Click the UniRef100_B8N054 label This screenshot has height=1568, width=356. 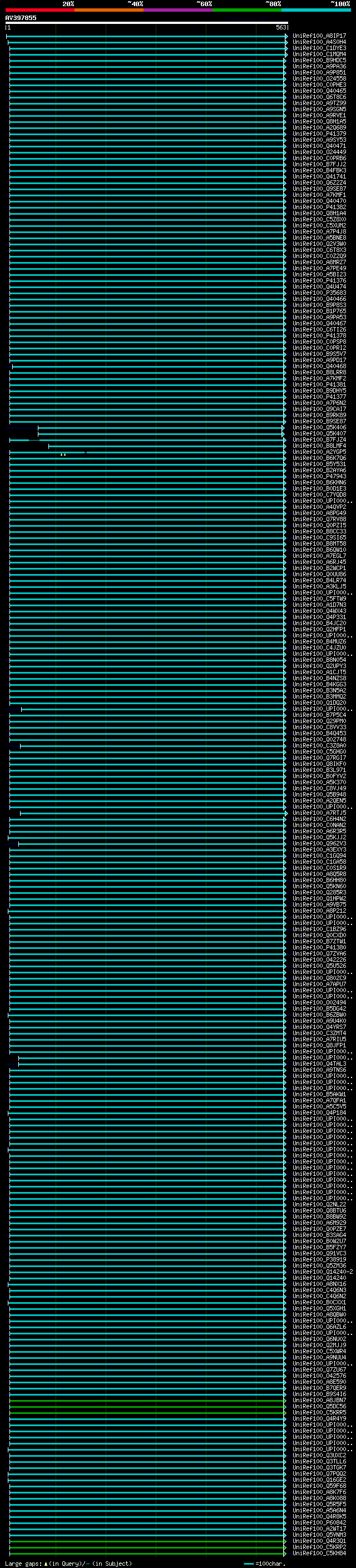point(319,660)
